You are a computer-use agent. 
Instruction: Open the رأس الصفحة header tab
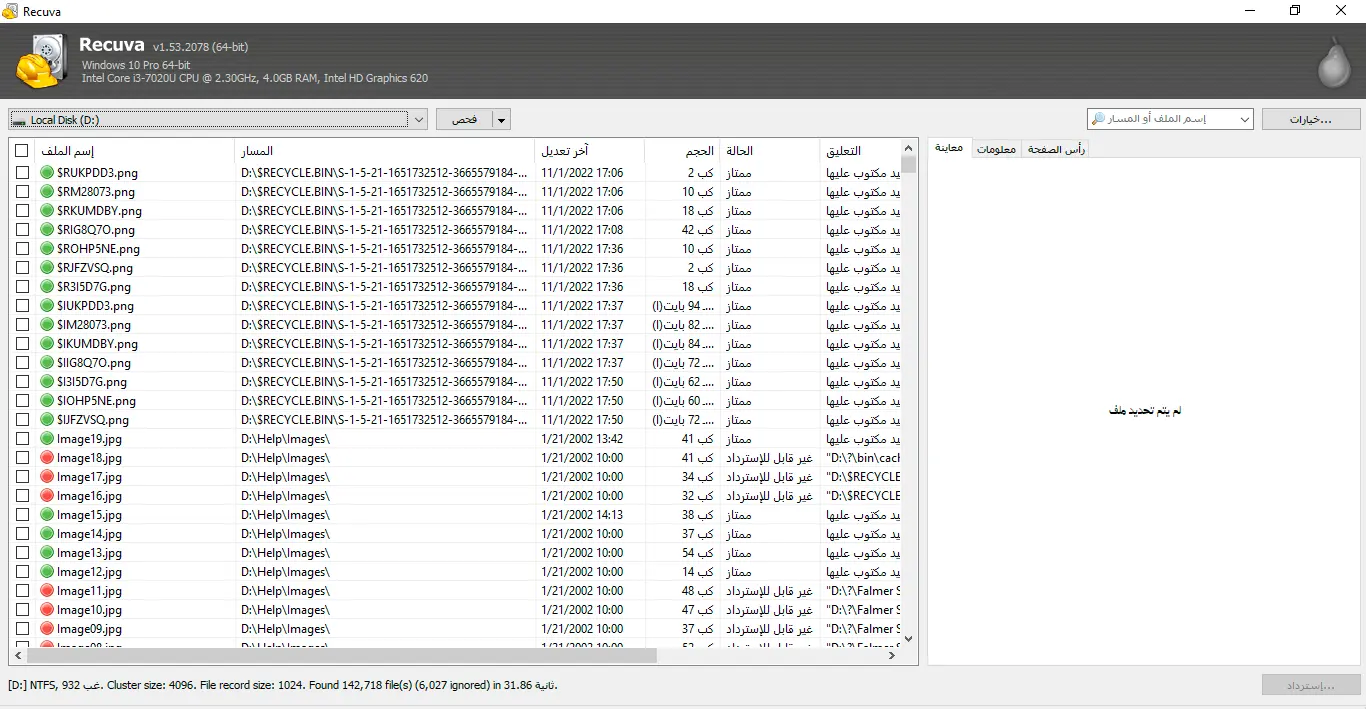pyautogui.click(x=1056, y=149)
